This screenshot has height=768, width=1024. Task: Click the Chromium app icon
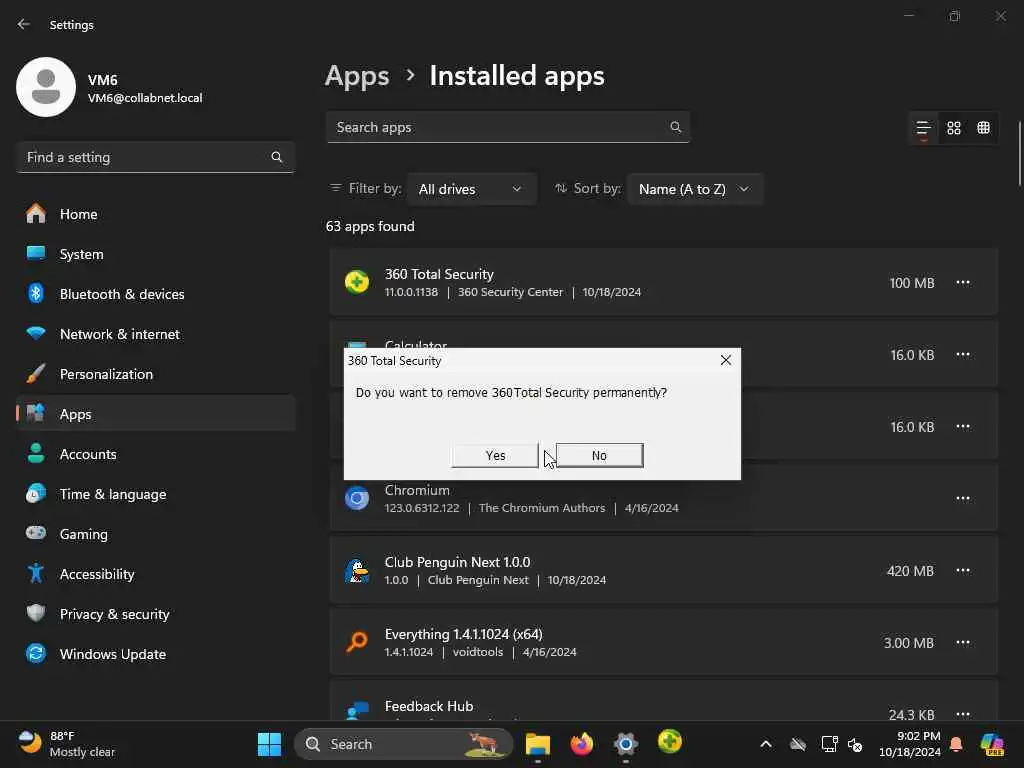(x=357, y=498)
